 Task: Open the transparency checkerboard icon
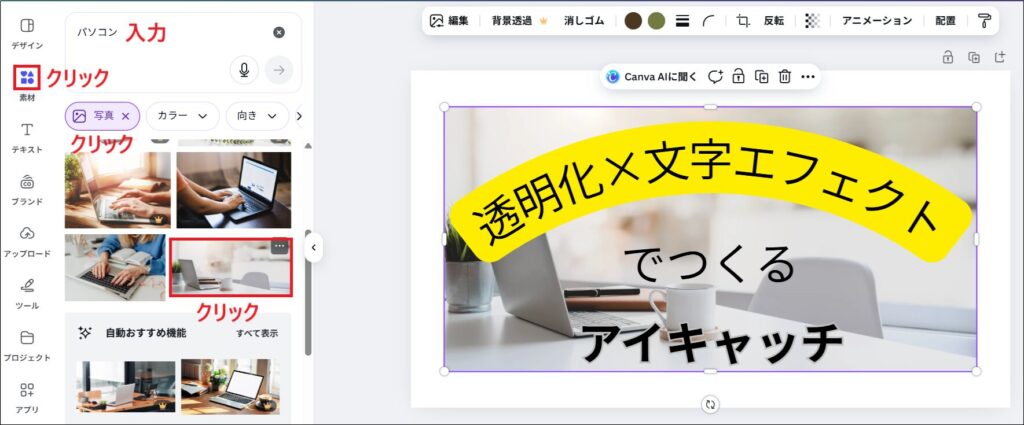(812, 21)
